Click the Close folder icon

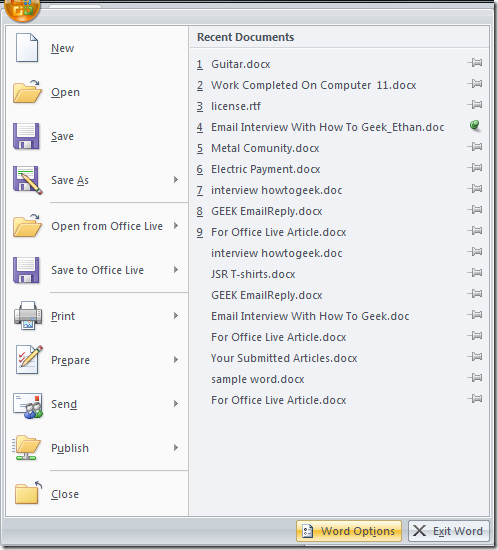pyautogui.click(x=28, y=493)
